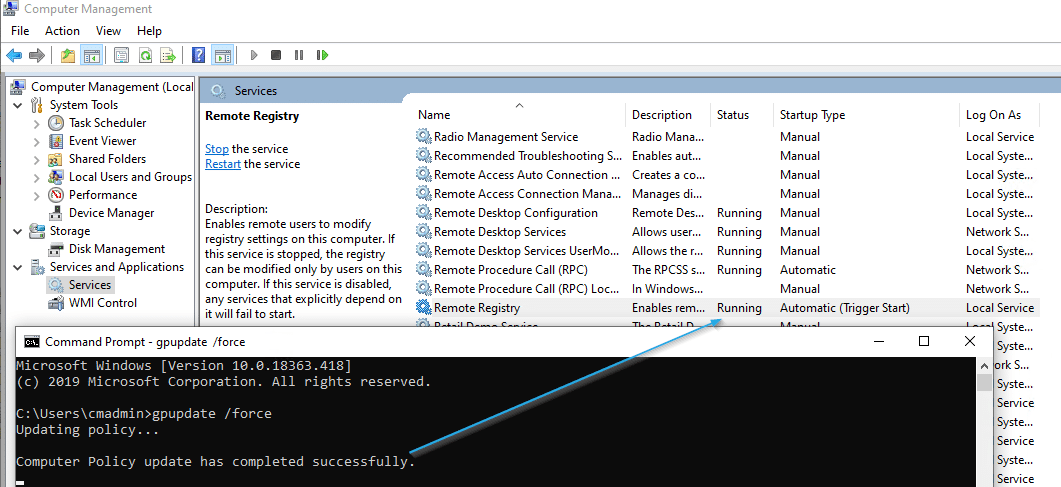Click the Up One Level folder icon
1061x487 pixels.
click(68, 55)
